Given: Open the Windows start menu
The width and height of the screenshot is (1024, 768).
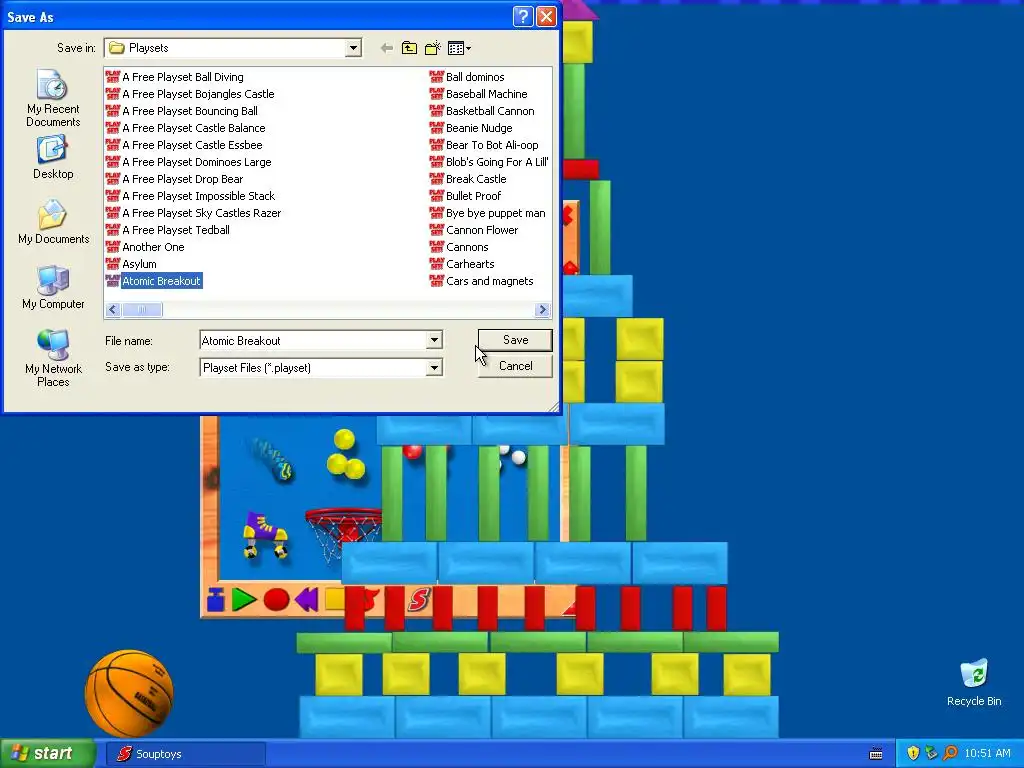Looking at the screenshot, I should [48, 754].
